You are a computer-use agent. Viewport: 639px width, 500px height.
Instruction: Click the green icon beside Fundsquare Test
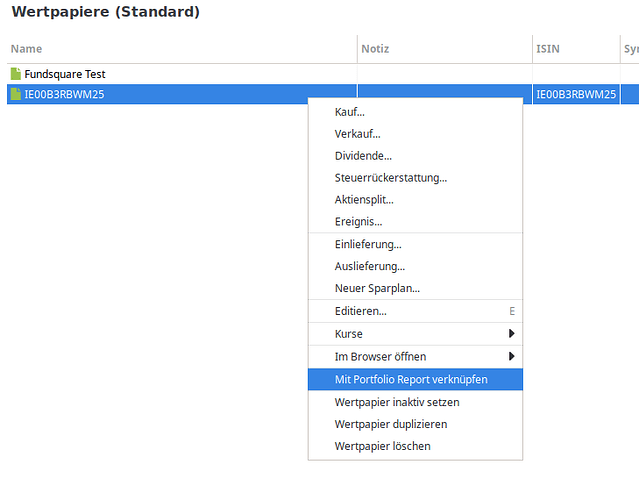[15, 74]
